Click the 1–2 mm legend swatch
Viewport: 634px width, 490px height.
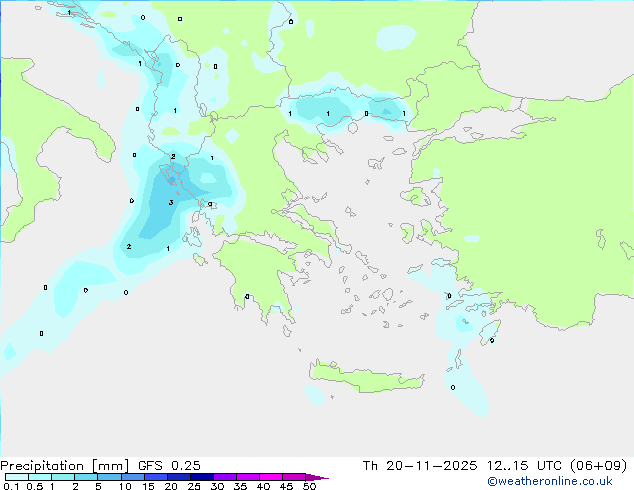coord(63,477)
